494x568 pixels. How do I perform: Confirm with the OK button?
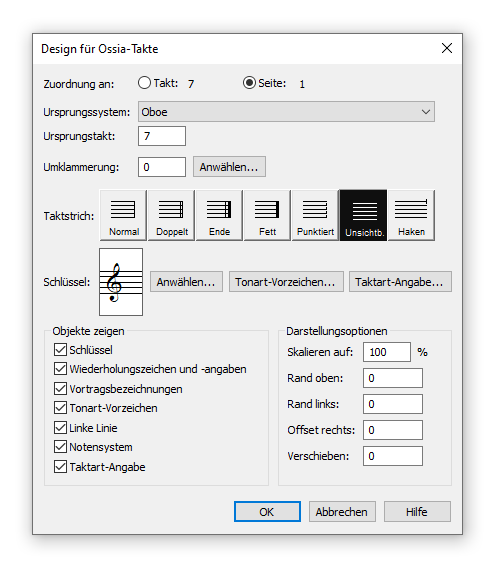click(x=267, y=511)
